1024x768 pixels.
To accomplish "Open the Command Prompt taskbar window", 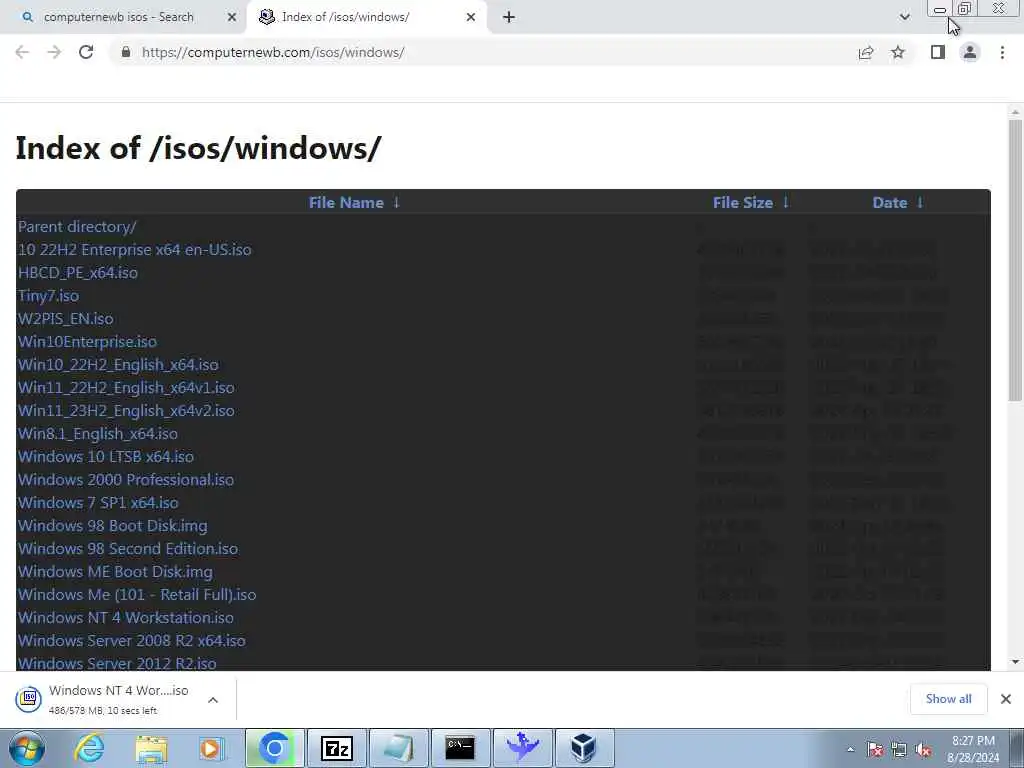I will (x=460, y=748).
